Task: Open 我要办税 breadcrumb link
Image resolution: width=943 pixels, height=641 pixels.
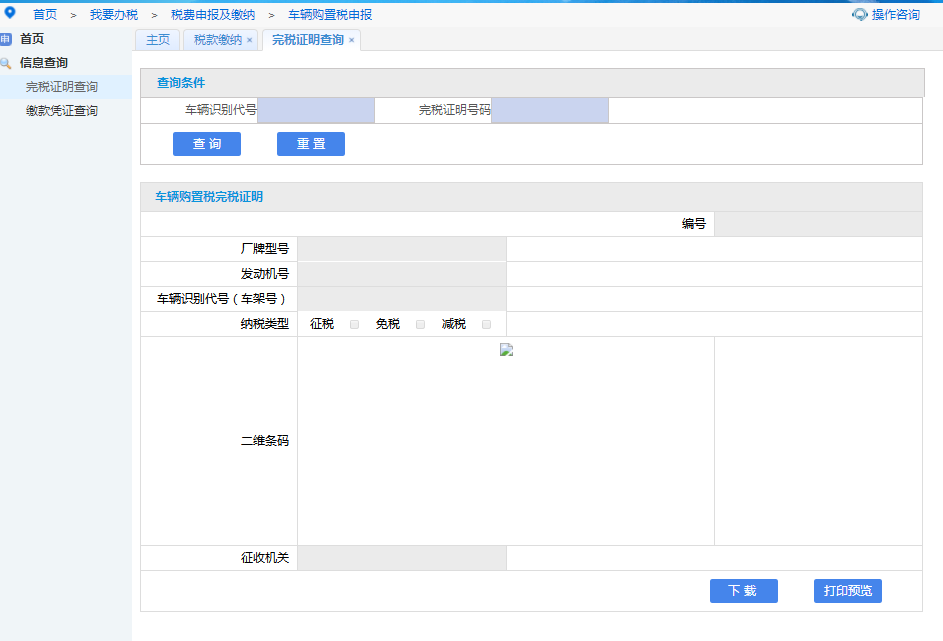Action: point(114,15)
